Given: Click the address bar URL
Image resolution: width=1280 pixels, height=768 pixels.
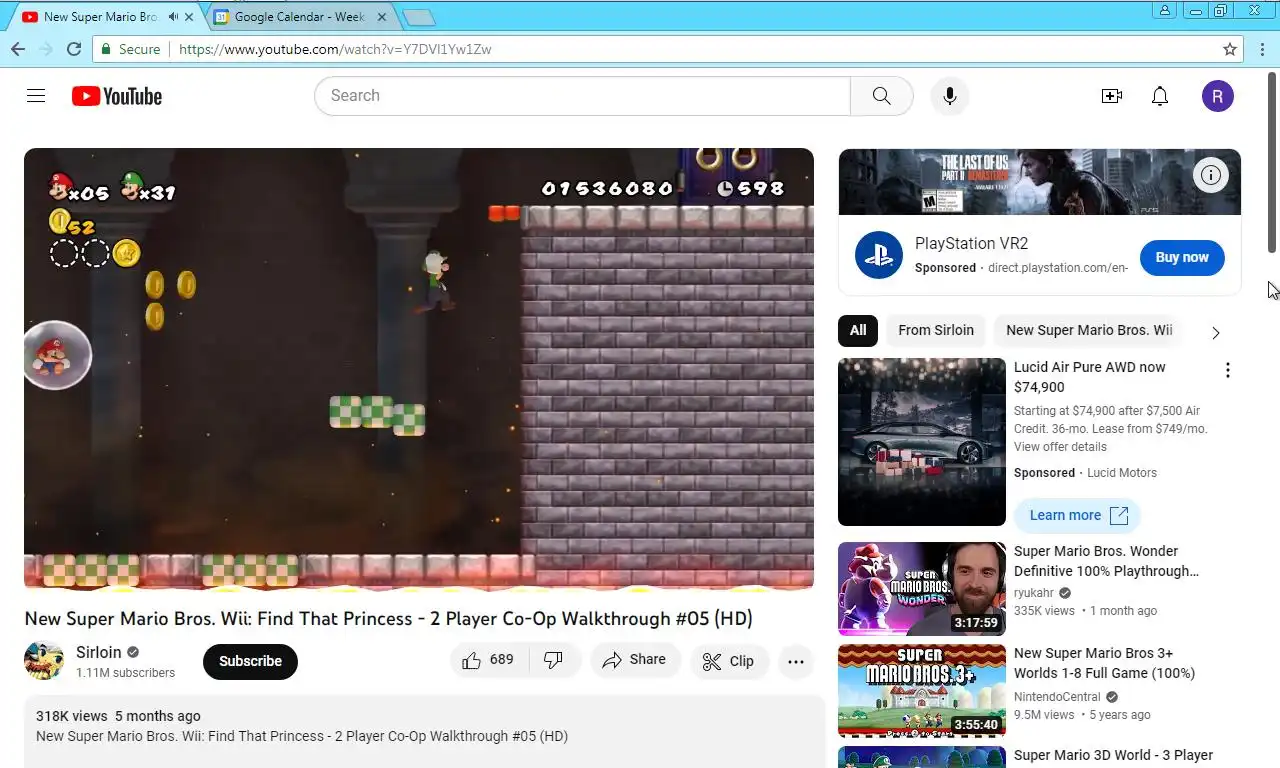Looking at the screenshot, I should click(x=335, y=49).
